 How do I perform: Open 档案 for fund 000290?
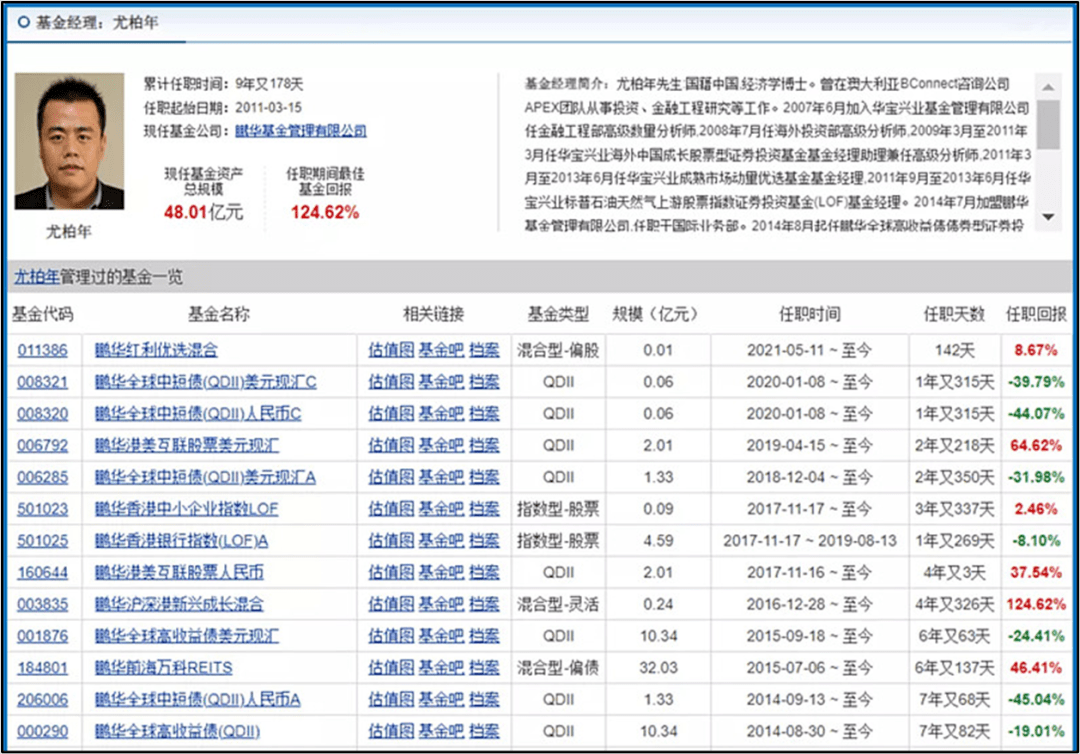[x=484, y=731]
